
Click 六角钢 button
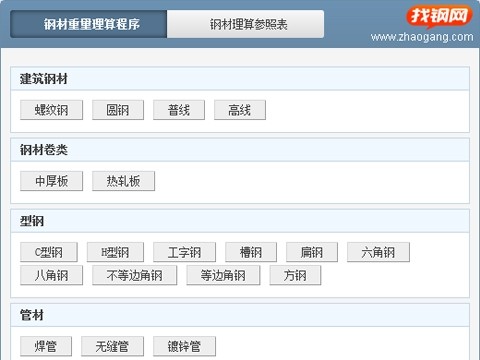pyautogui.click(x=378, y=252)
